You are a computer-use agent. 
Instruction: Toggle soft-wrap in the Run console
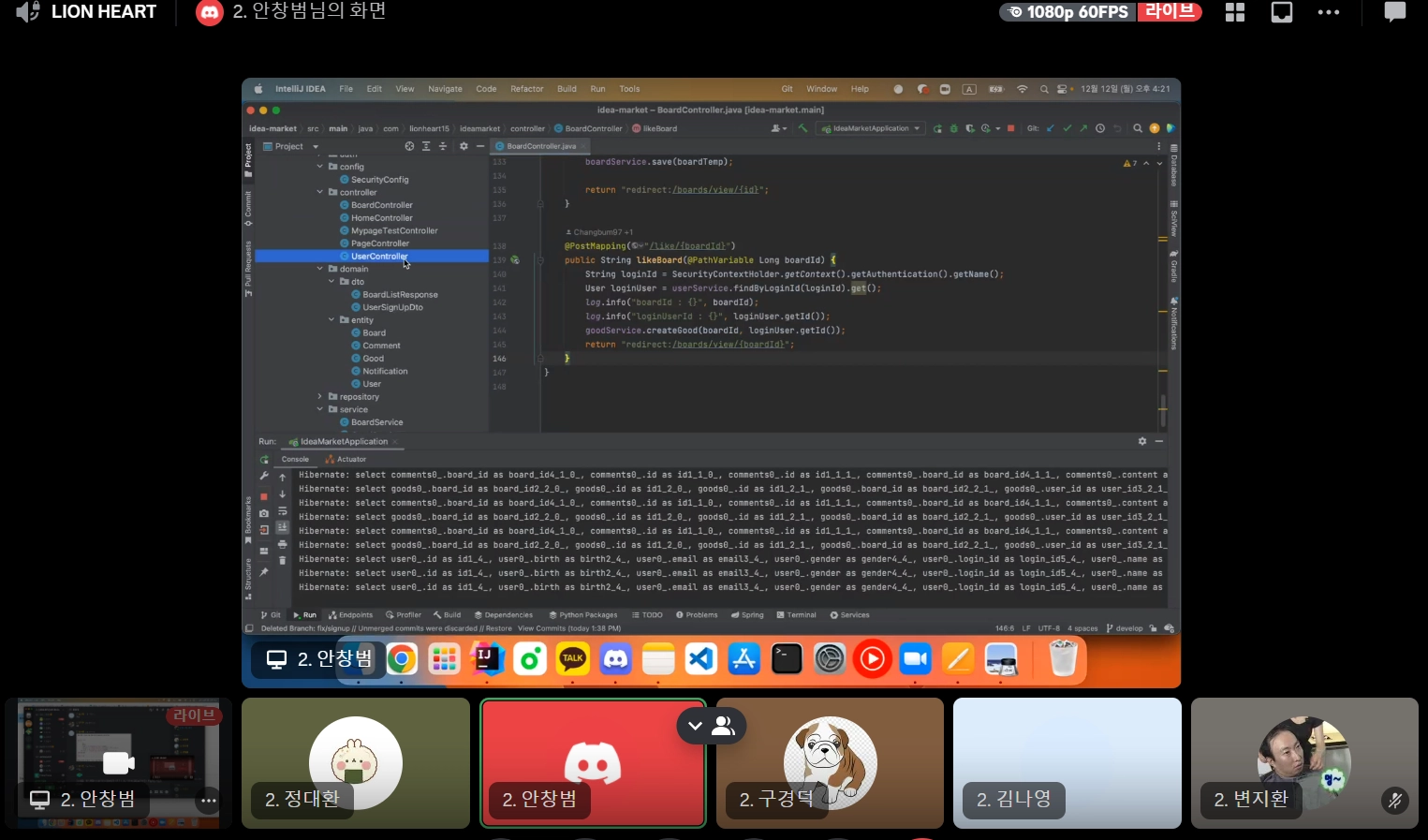[x=282, y=511]
